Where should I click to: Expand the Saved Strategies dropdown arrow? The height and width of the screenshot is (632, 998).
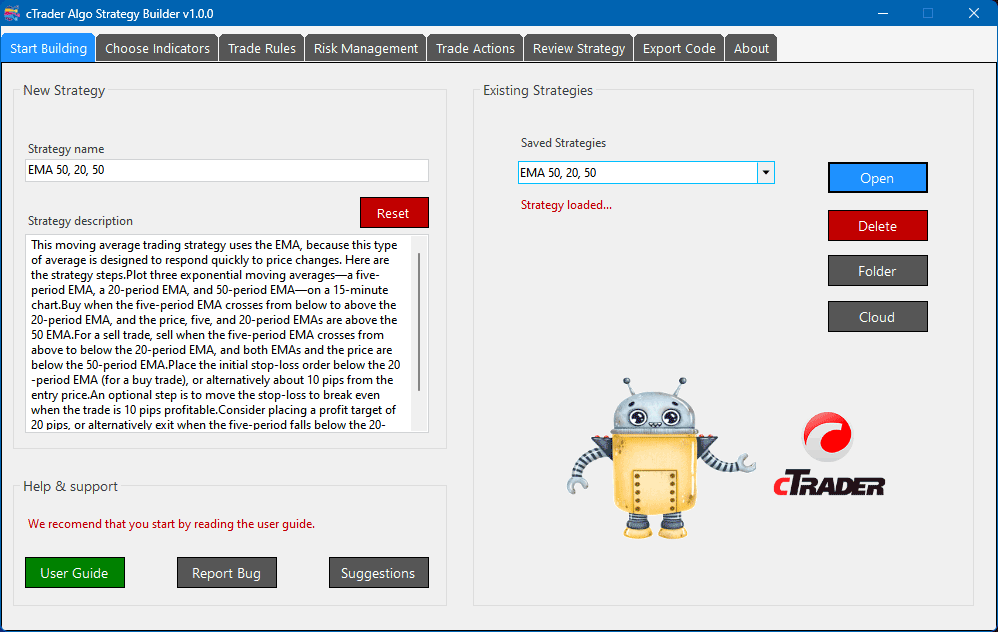766,172
